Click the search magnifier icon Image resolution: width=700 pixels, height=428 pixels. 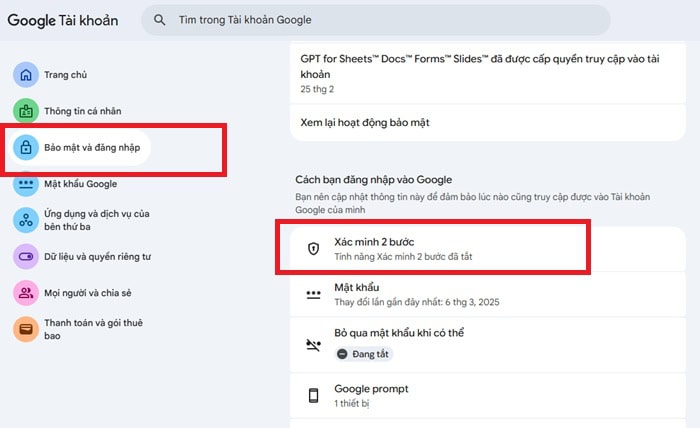pos(160,20)
